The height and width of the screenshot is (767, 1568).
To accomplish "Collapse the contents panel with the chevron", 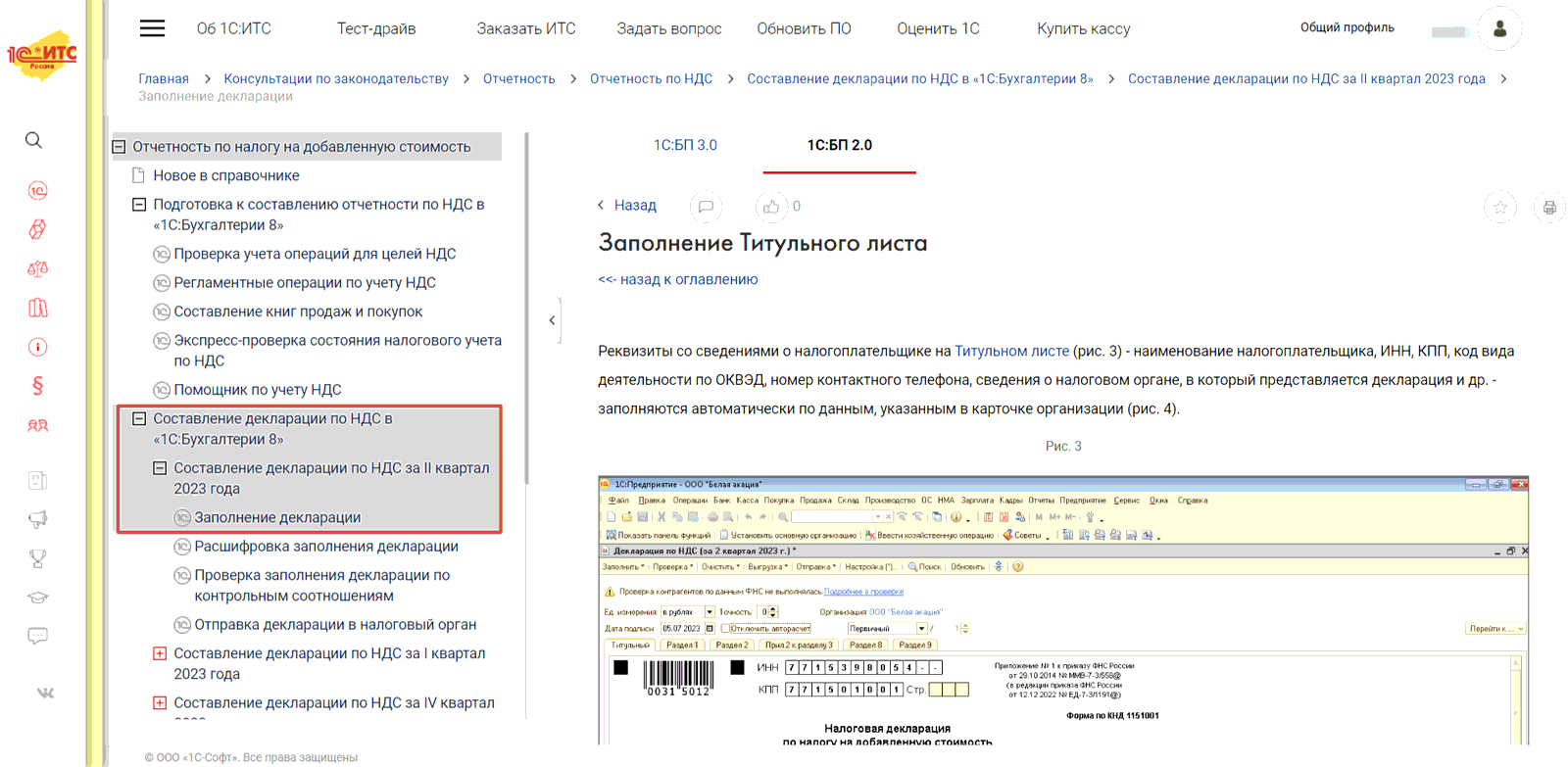I will pos(553,320).
